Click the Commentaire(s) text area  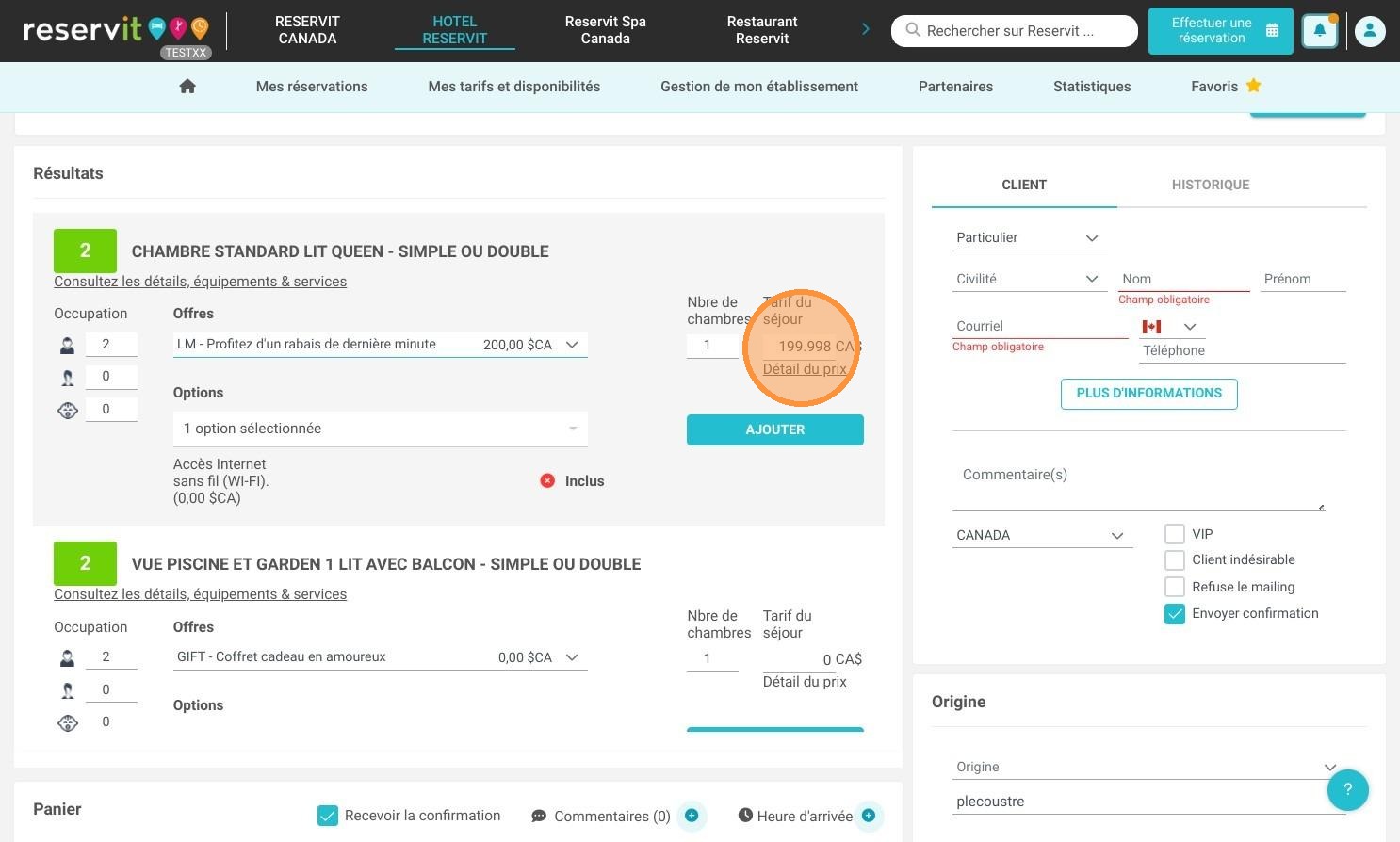pyautogui.click(x=1139, y=482)
